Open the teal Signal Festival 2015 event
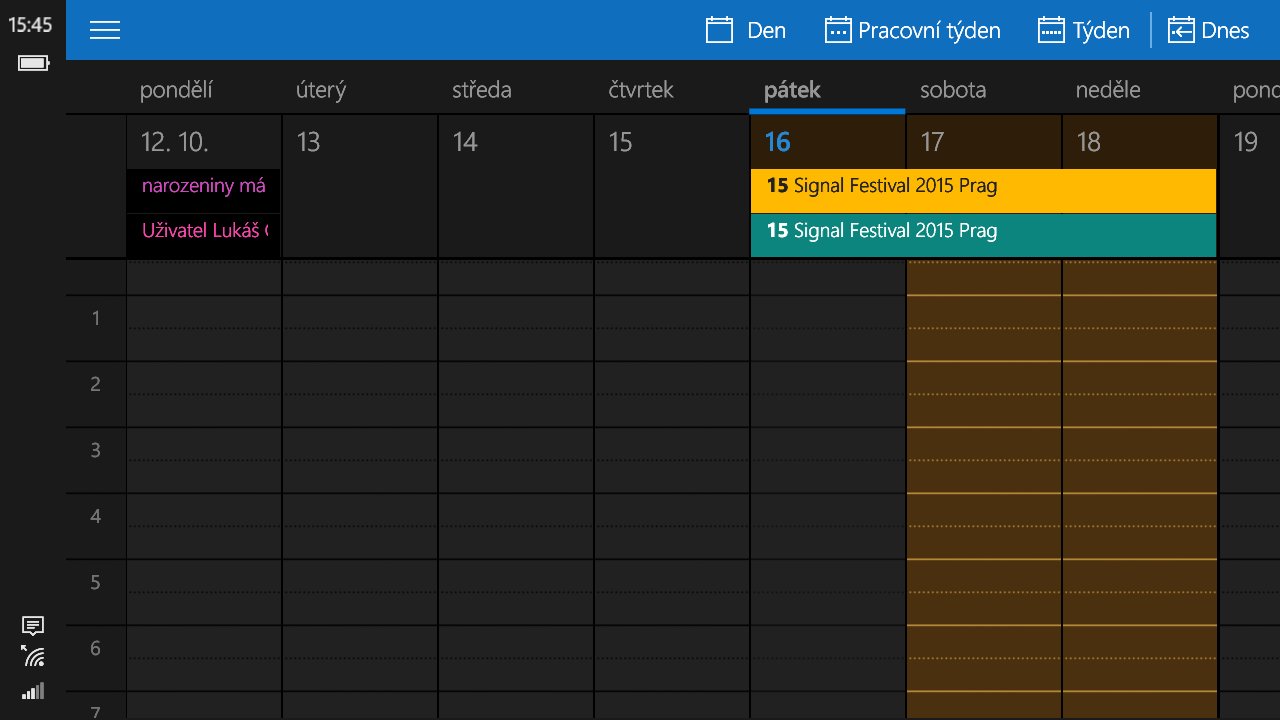 pos(983,235)
